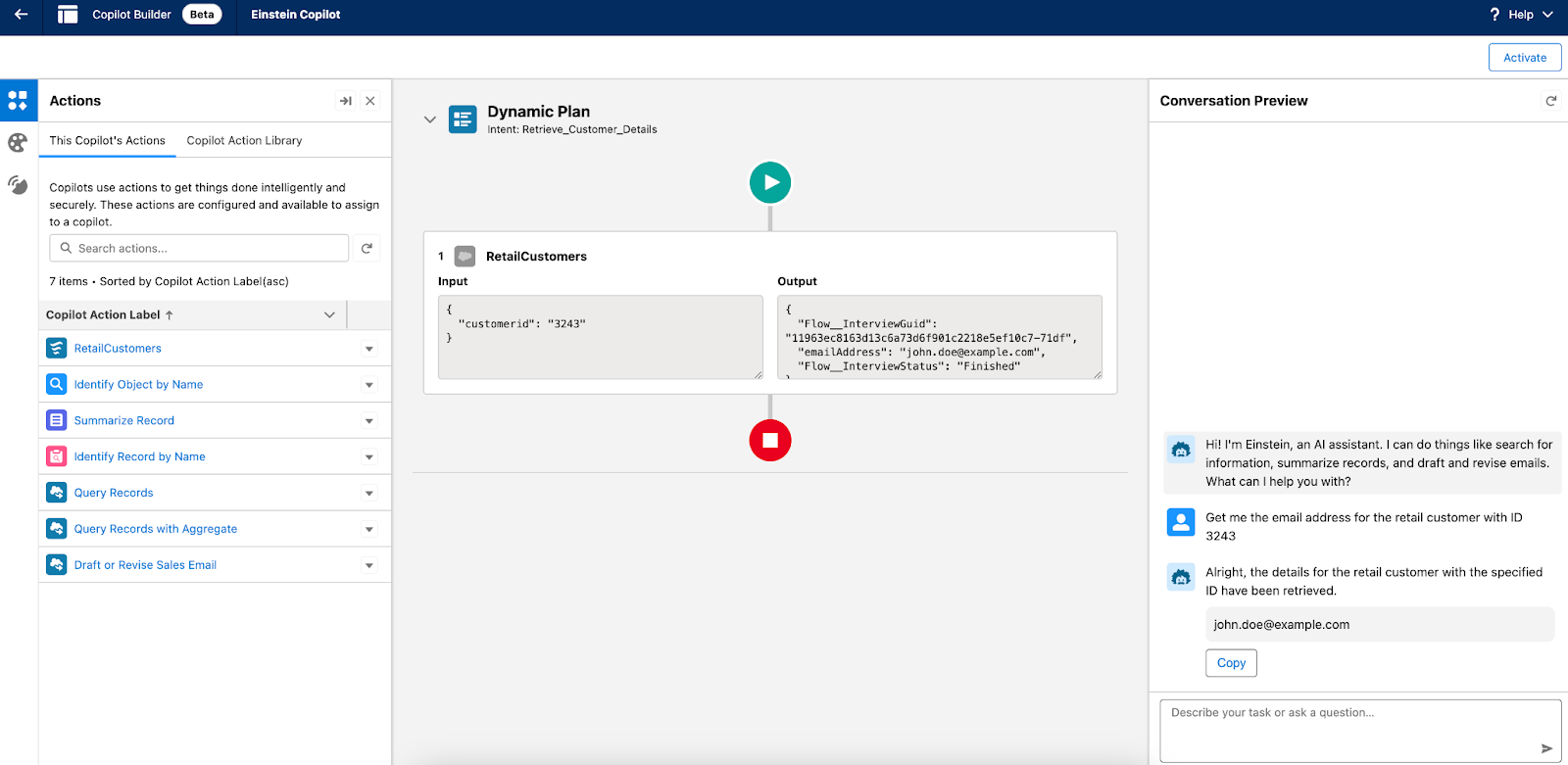
Task: Click the back arrow in the header
Action: (21, 15)
